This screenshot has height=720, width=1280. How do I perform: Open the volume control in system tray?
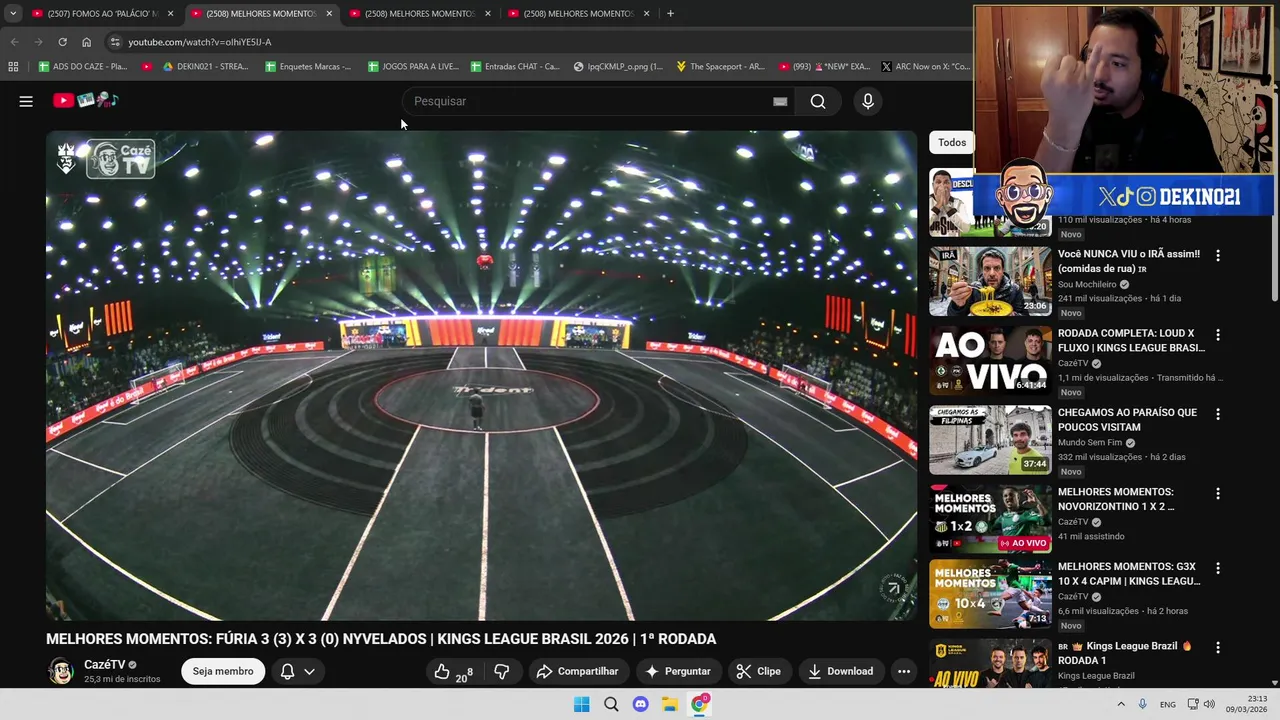1209,704
